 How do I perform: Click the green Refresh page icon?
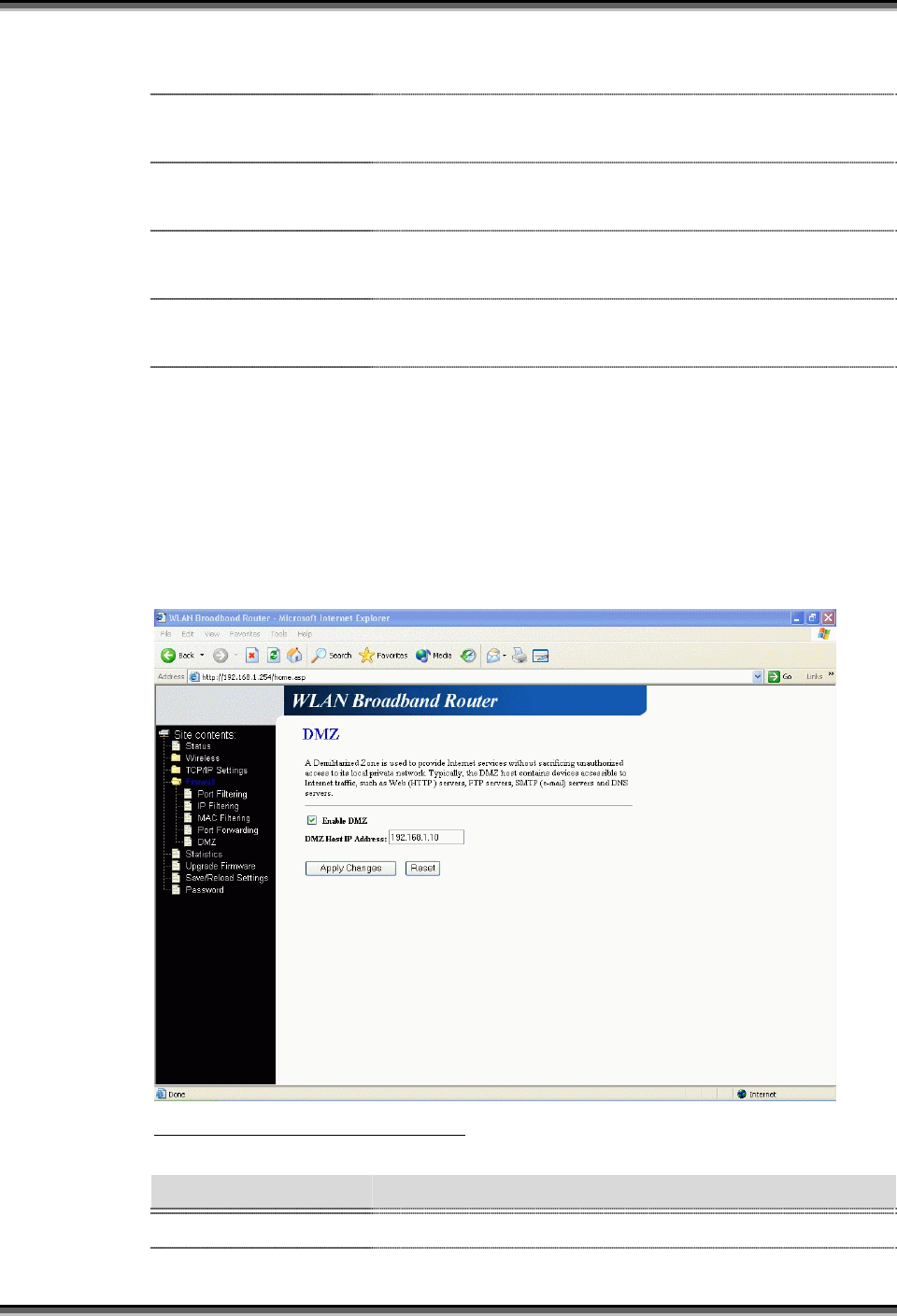pos(274,656)
